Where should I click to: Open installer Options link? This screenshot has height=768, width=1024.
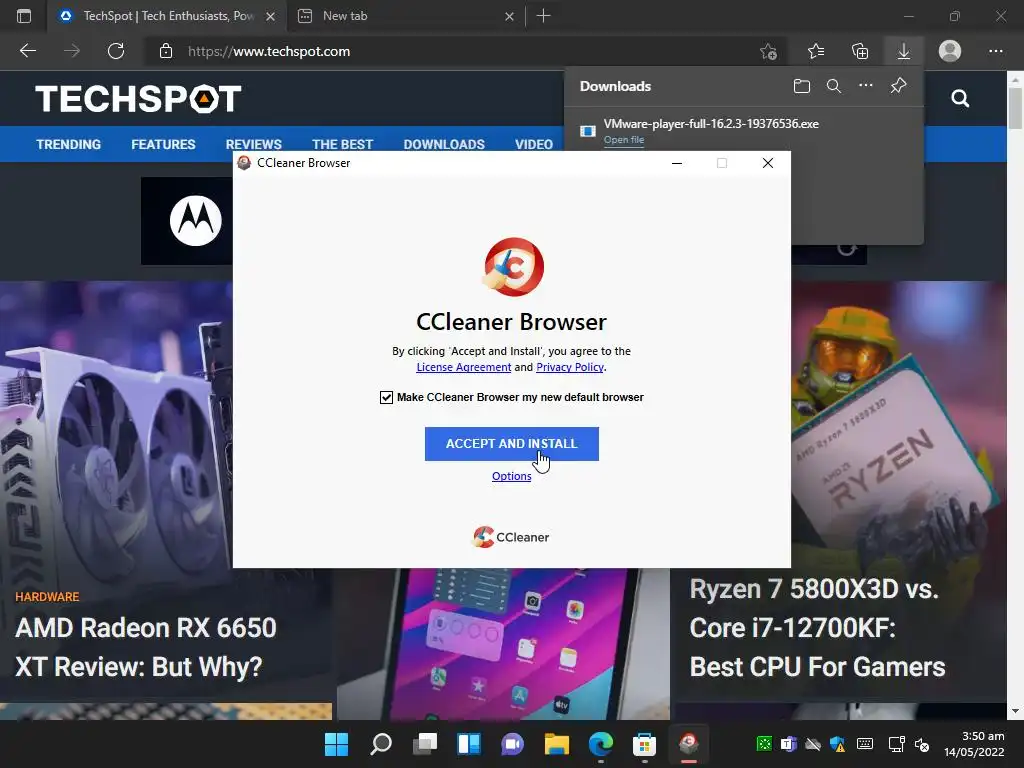(511, 476)
